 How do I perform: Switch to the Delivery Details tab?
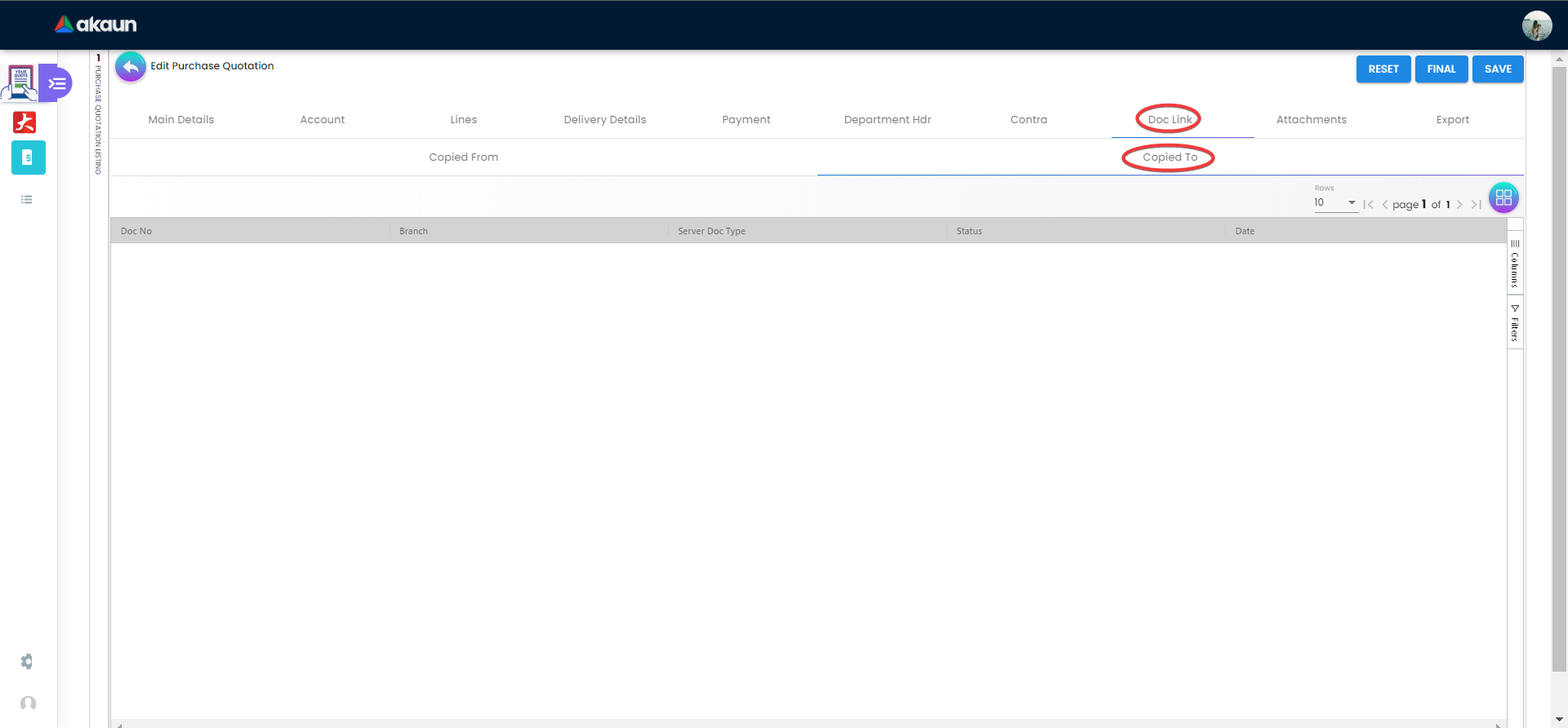coord(605,119)
